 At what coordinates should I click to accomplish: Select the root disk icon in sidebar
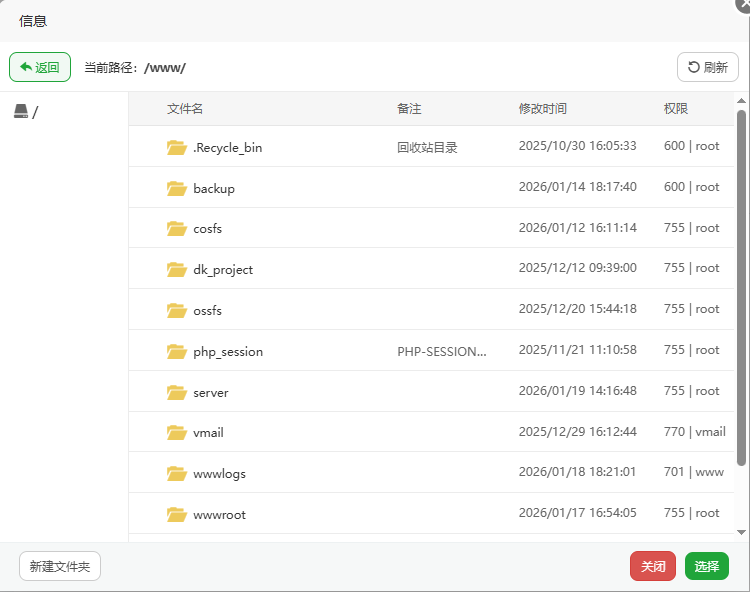click(x=21, y=111)
